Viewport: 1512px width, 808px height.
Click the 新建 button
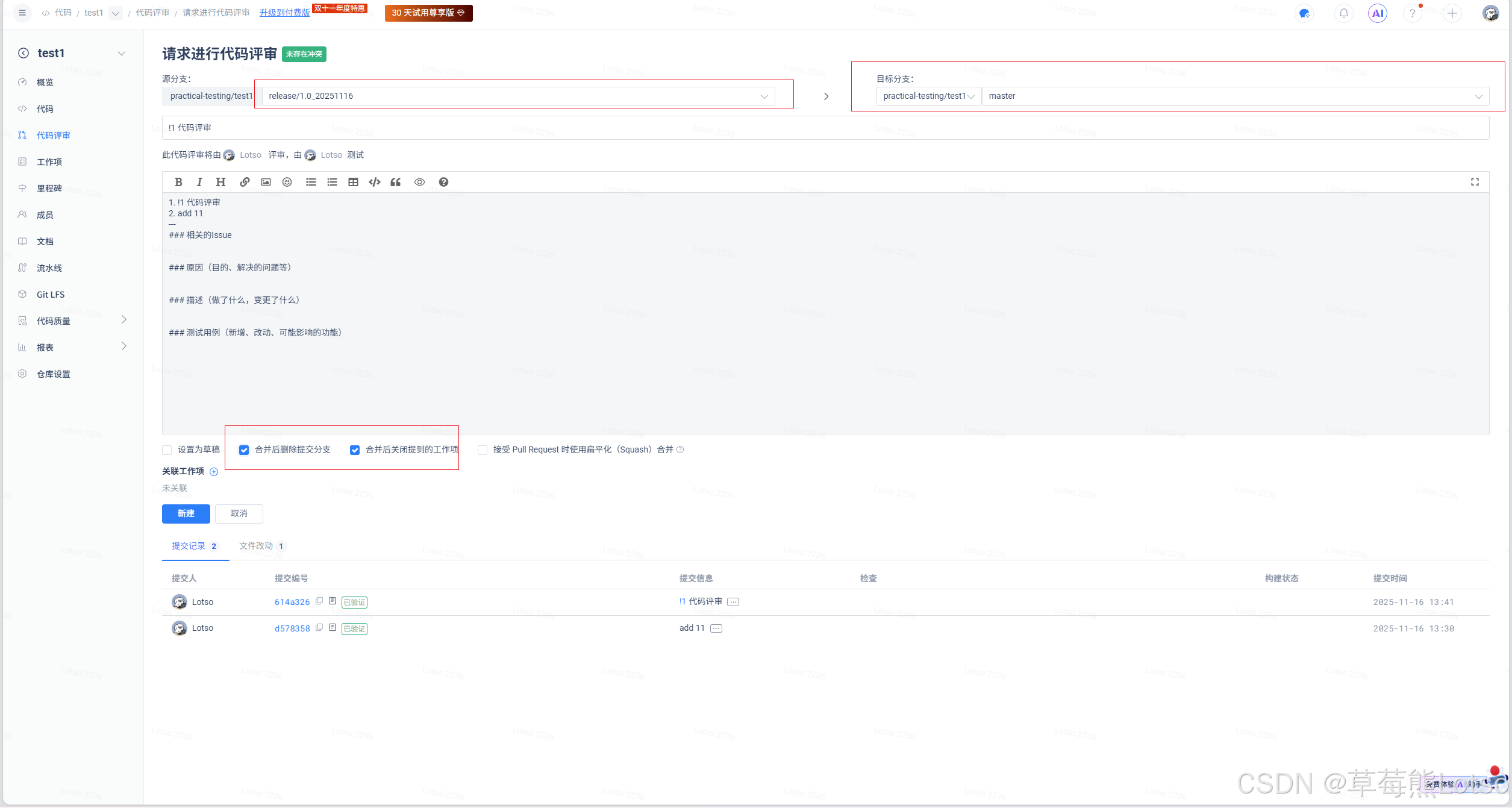186,513
